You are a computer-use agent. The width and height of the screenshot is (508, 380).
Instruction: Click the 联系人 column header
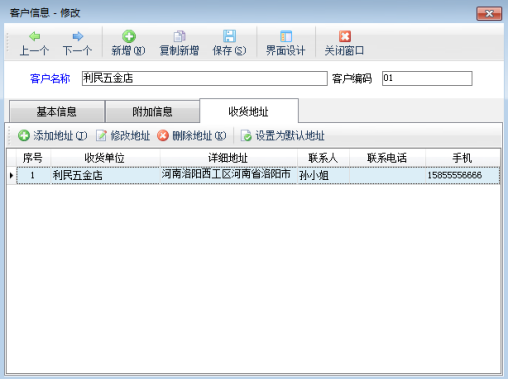pos(323,158)
